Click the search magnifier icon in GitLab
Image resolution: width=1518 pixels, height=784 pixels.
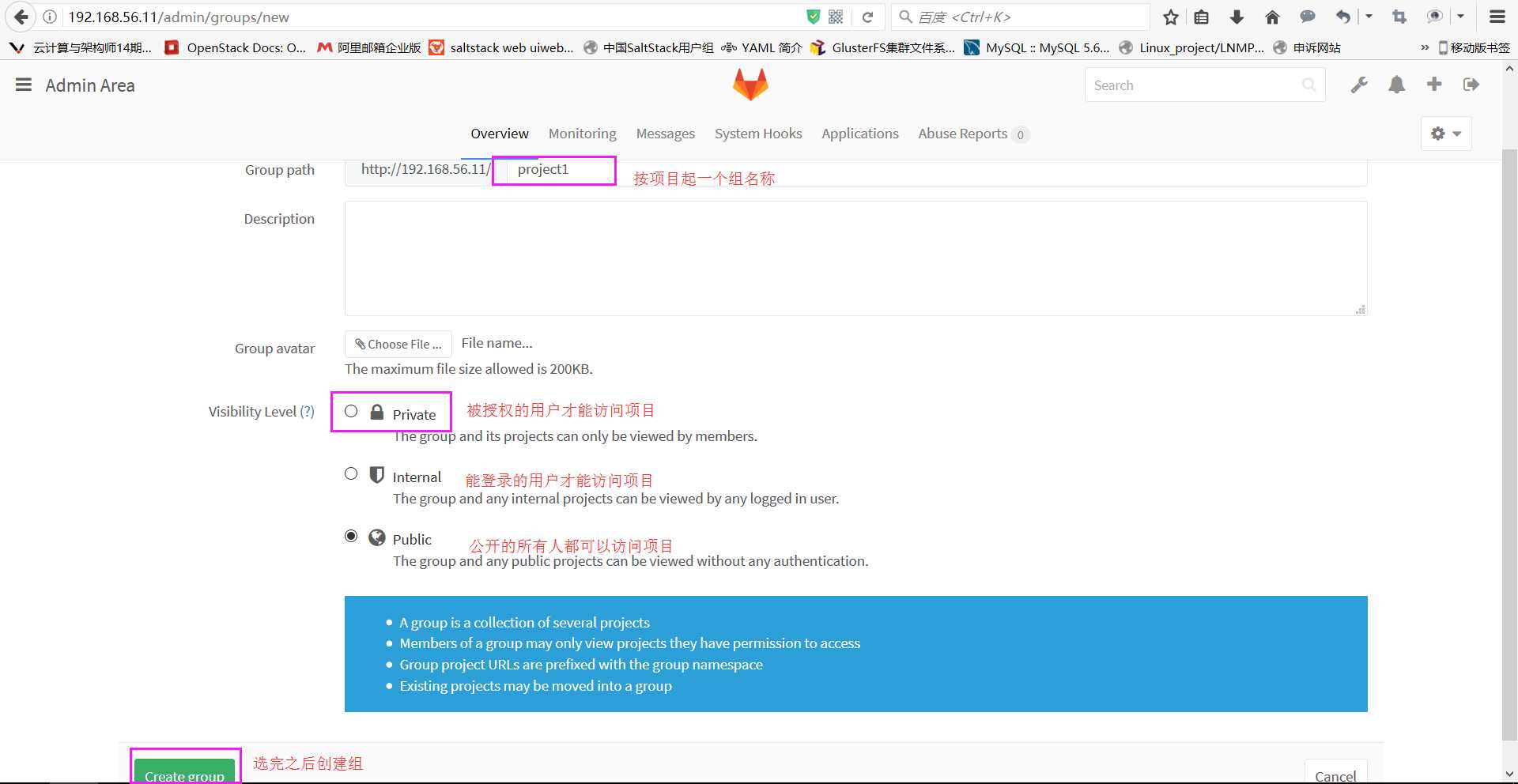tap(1308, 85)
